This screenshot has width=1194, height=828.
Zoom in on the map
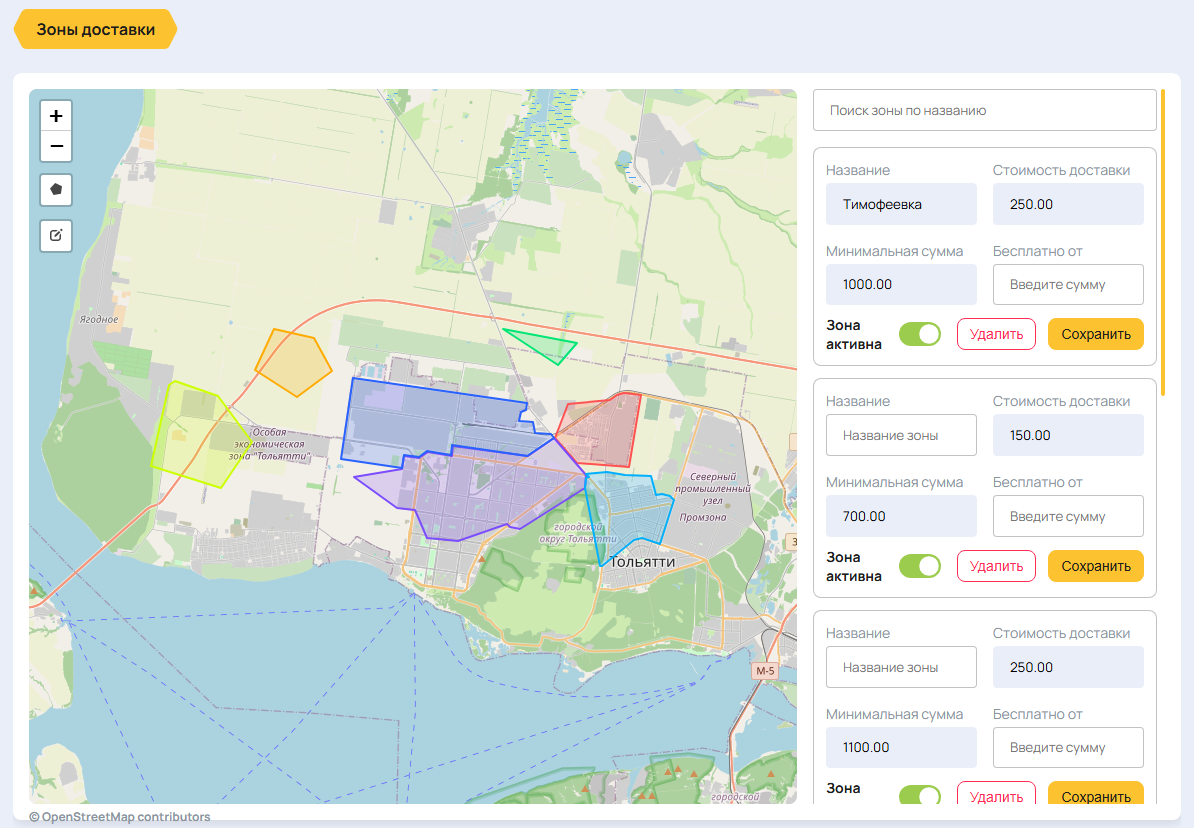56,116
